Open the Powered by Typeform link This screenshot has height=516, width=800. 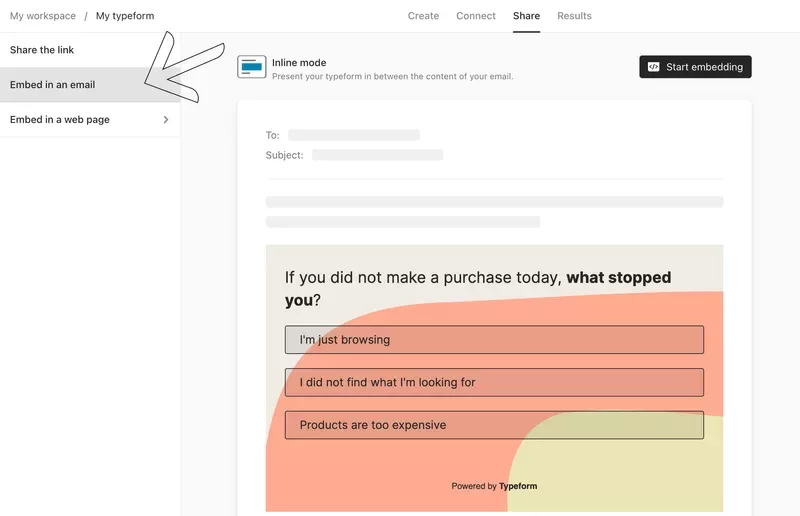click(x=494, y=486)
